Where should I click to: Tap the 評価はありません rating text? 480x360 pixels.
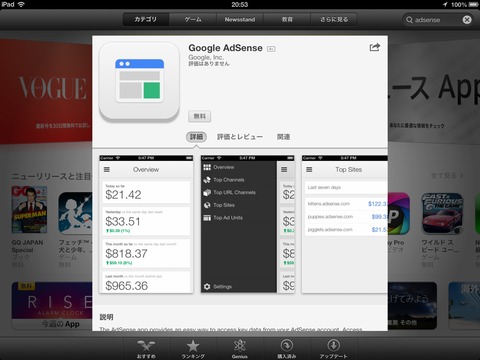pyautogui.click(x=209, y=64)
